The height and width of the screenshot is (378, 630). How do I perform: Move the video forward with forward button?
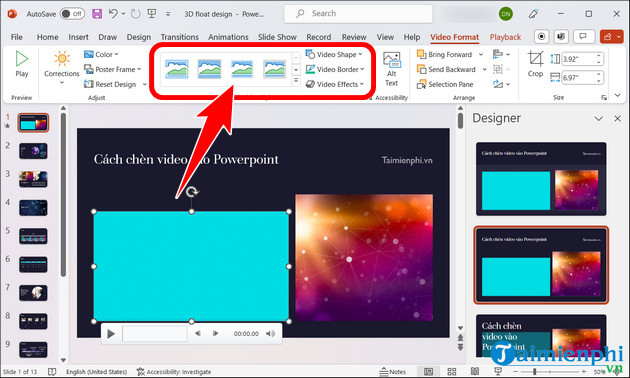[215, 333]
